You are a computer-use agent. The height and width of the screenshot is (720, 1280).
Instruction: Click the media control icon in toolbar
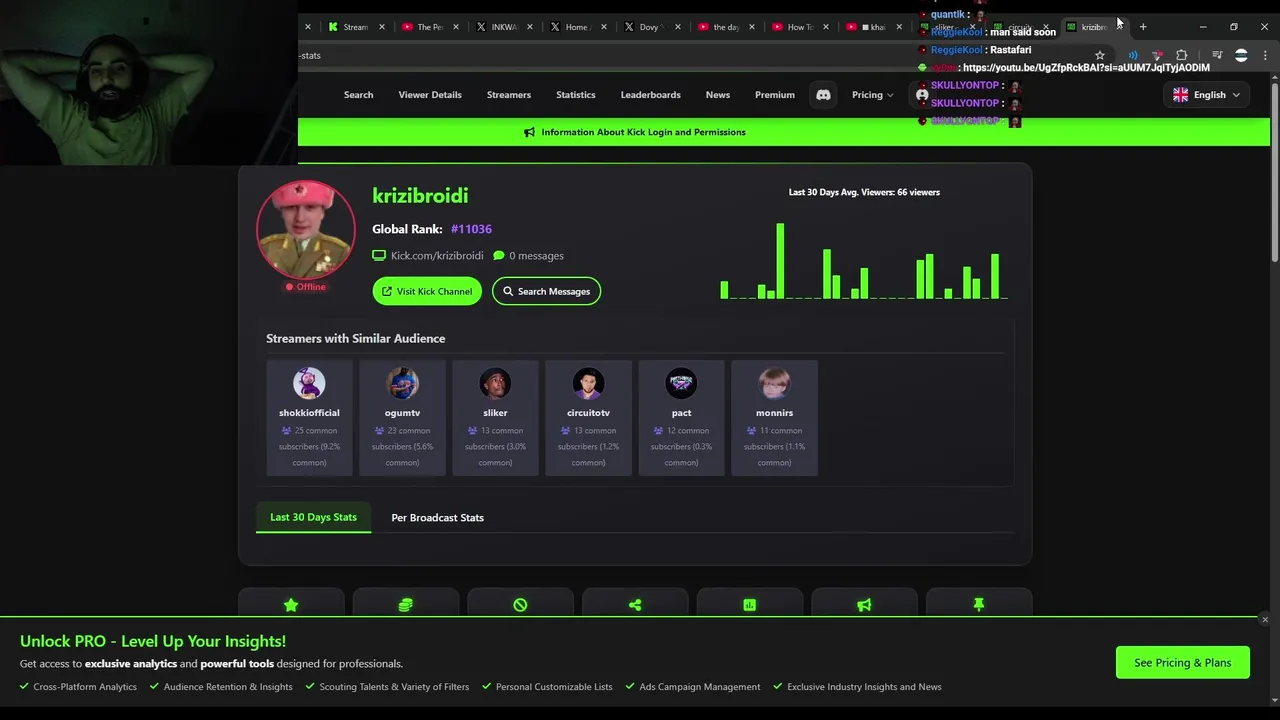[x=1217, y=55]
